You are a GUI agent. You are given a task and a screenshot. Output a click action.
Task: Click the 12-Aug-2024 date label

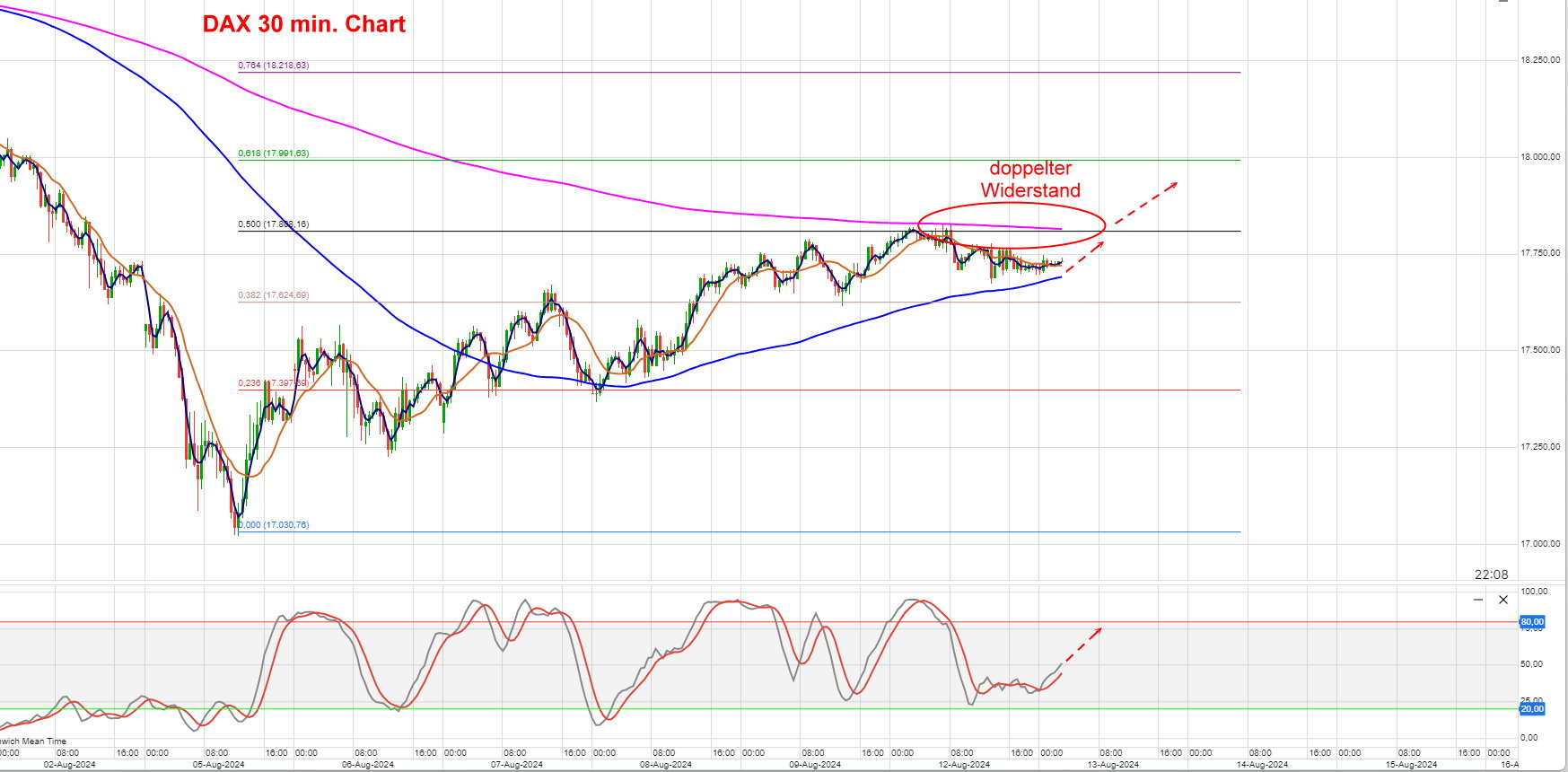click(964, 765)
